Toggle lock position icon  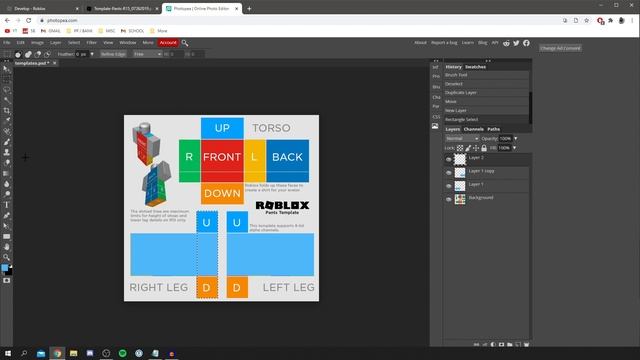[476, 148]
